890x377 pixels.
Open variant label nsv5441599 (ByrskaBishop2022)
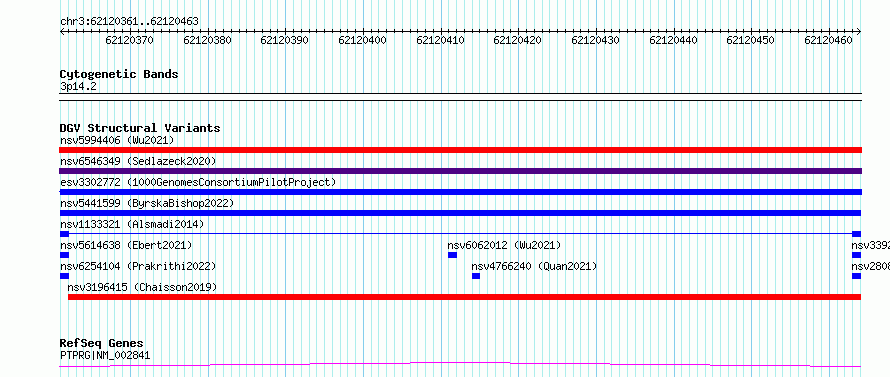(146, 203)
